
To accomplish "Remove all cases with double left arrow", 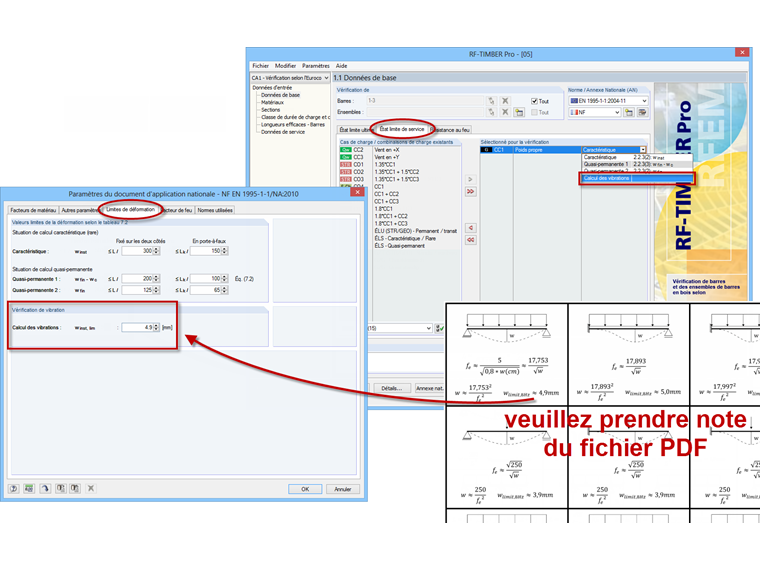I will coord(470,240).
